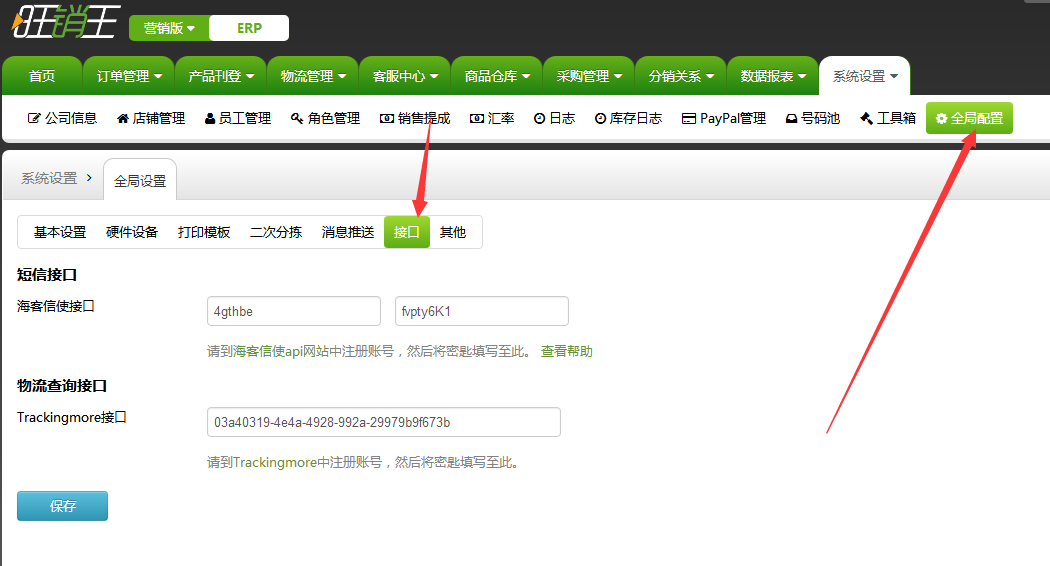Image resolution: width=1050 pixels, height=566 pixels.
Task: Focus the Trackingmore key field
Action: coord(384,423)
